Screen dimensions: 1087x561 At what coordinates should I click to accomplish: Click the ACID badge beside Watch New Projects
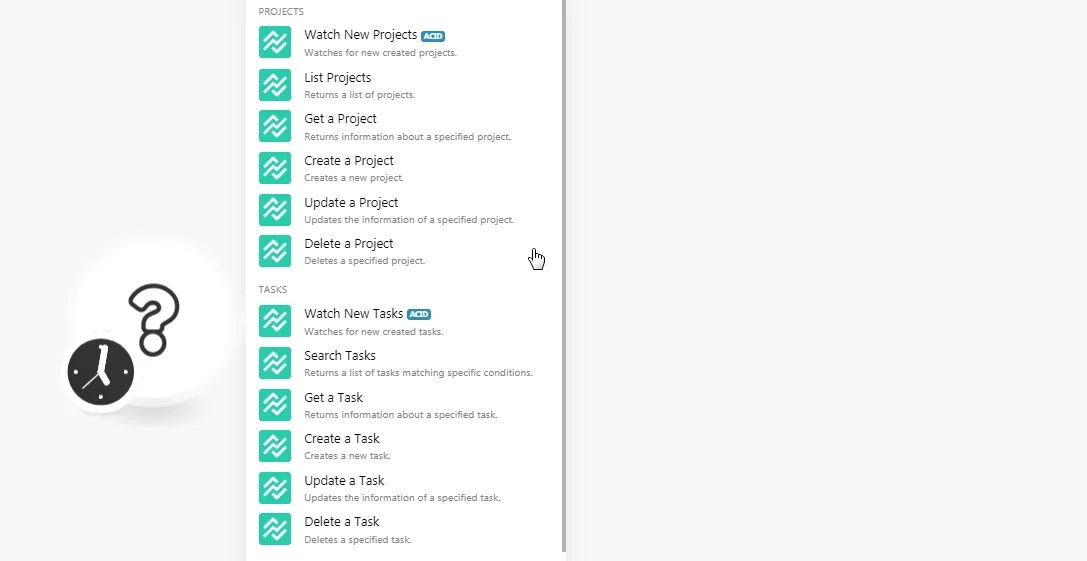[433, 36]
